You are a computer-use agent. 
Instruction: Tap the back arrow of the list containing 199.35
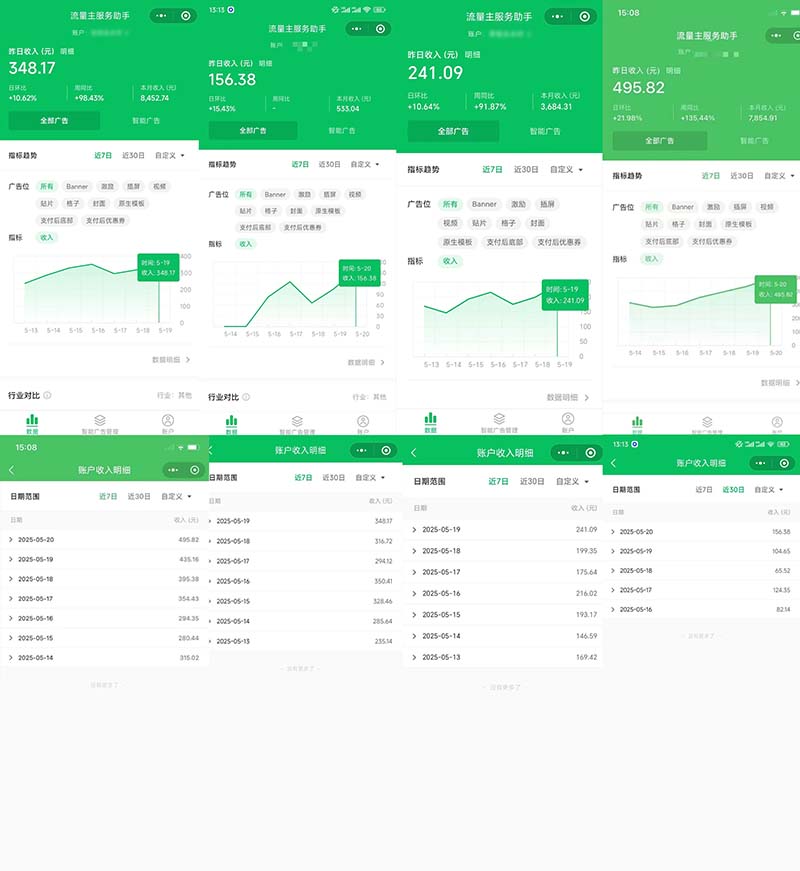[x=413, y=453]
